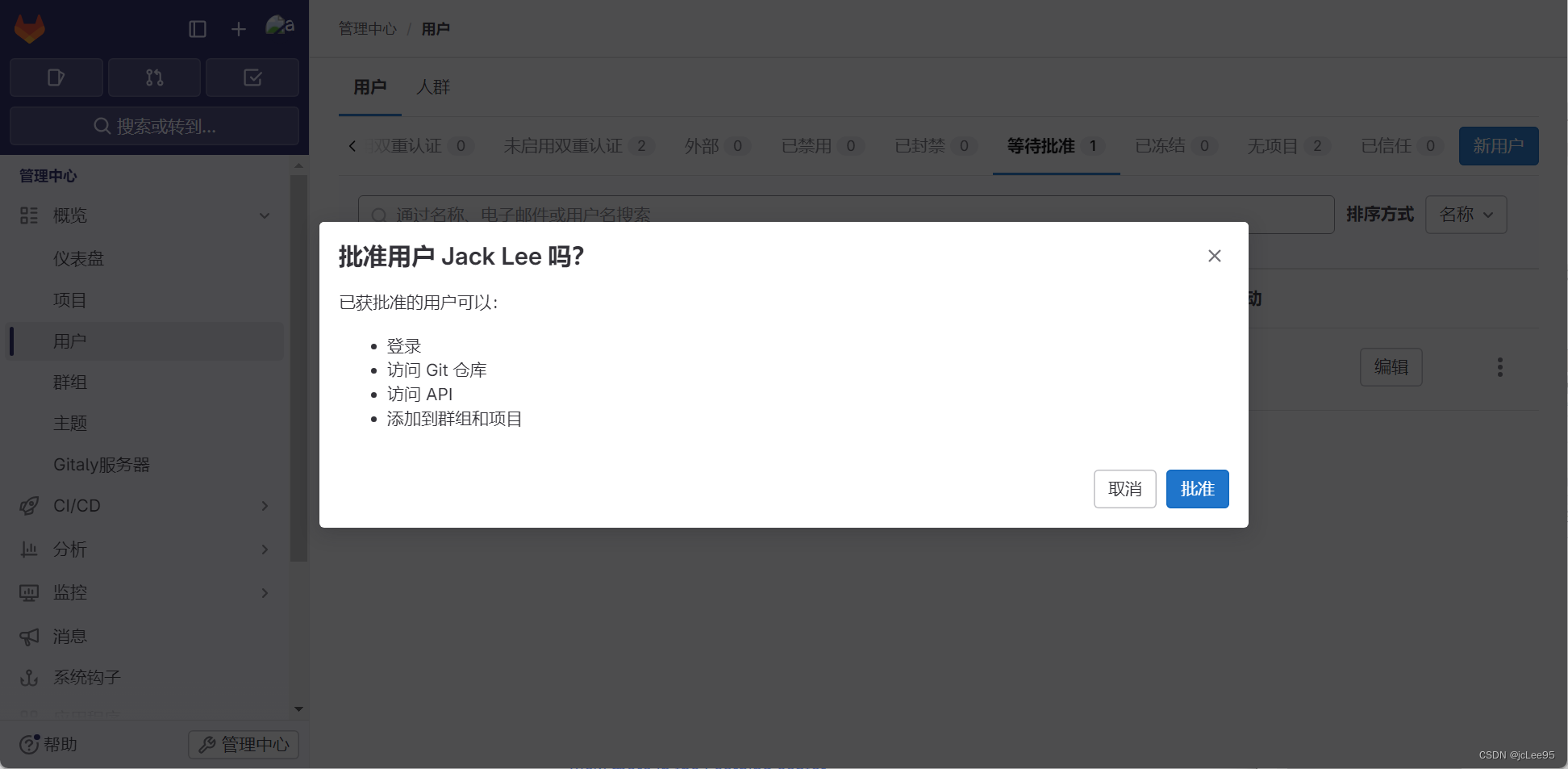Select 已封禁 filter tab
1568x769 pixels.
point(936,146)
